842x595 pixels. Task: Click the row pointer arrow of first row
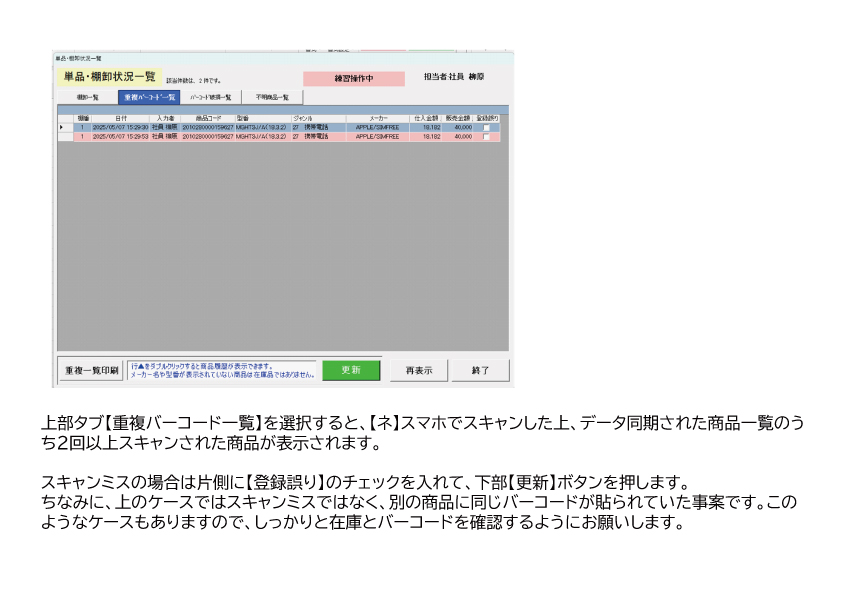click(x=62, y=128)
